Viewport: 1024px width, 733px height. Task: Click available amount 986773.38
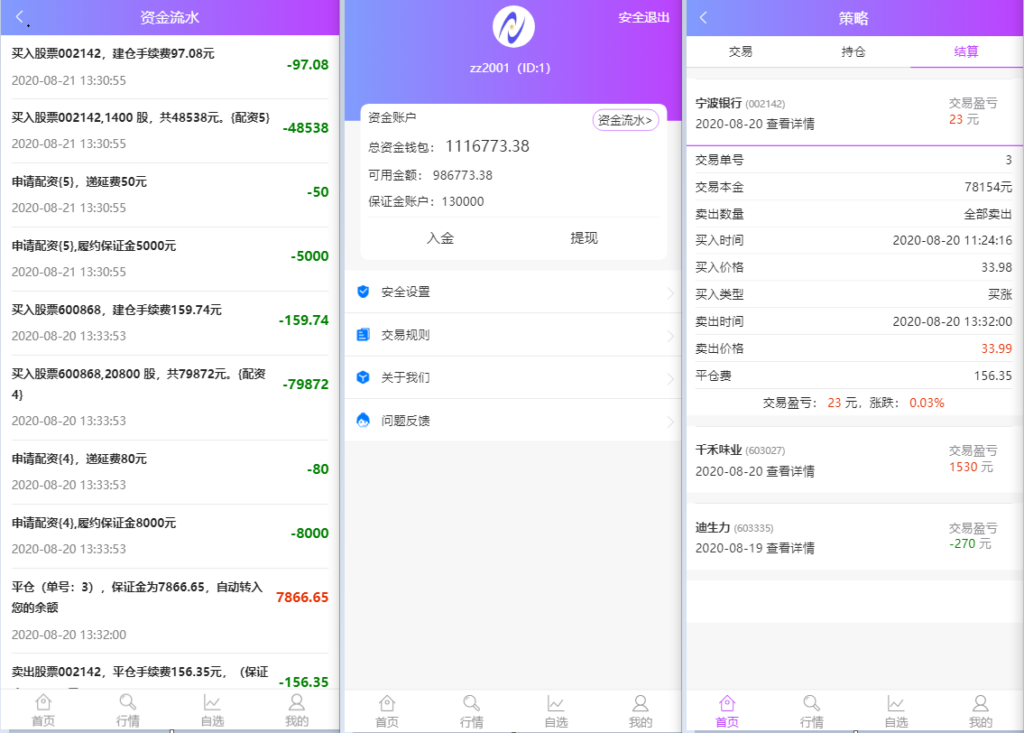[462, 175]
